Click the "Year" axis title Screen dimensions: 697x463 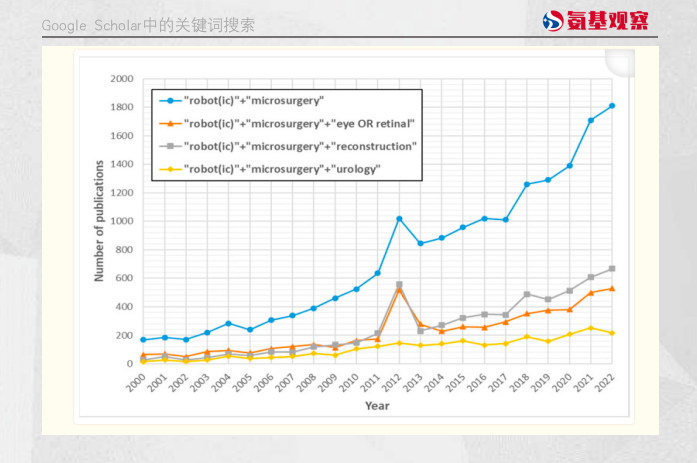377,406
